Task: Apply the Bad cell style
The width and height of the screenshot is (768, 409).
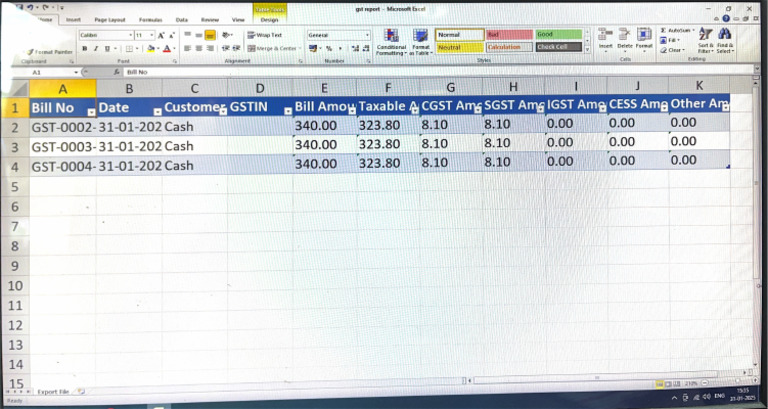Action: 509,35
